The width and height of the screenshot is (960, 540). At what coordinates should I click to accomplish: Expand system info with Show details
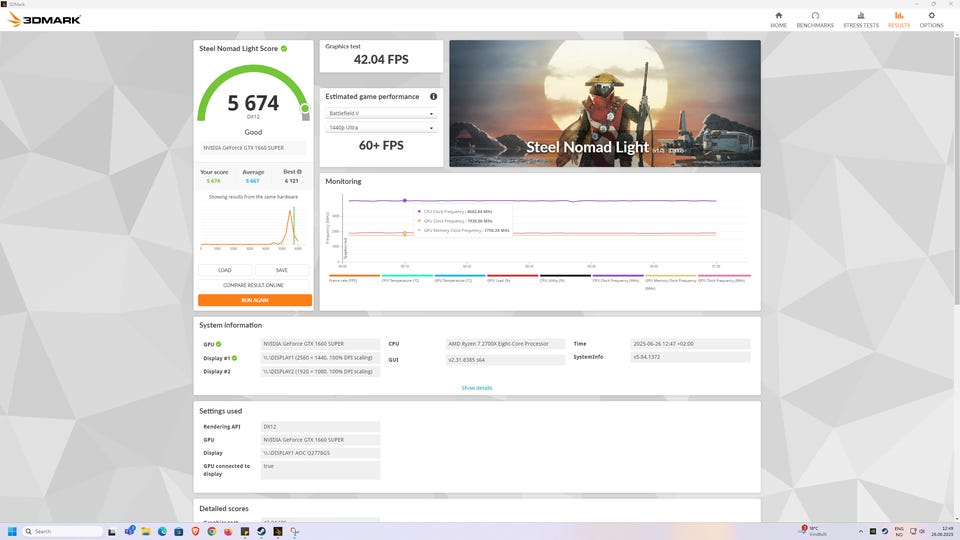click(476, 388)
